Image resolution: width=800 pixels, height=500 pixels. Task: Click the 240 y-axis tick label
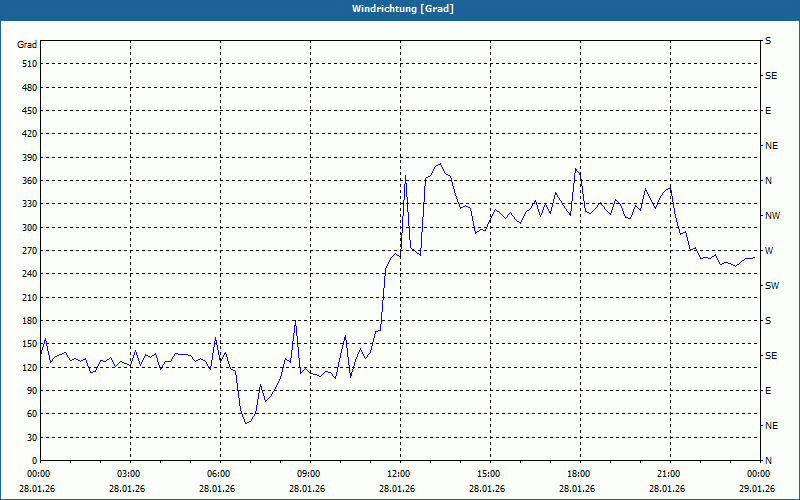pyautogui.click(x=30, y=274)
